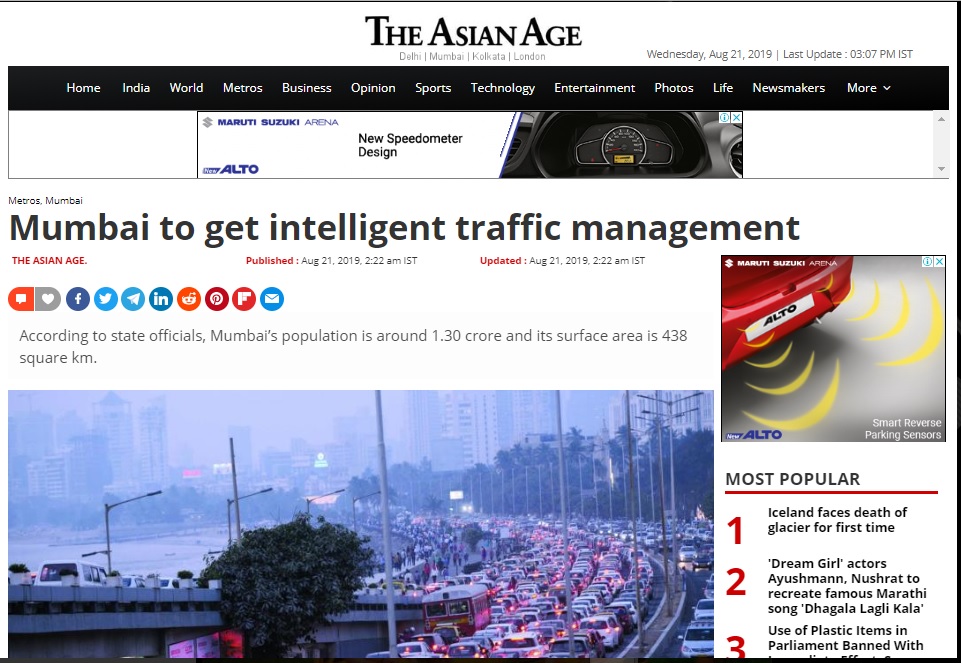This screenshot has height=663, width=961.
Task: Share article on Flipboard
Action: [x=244, y=299]
